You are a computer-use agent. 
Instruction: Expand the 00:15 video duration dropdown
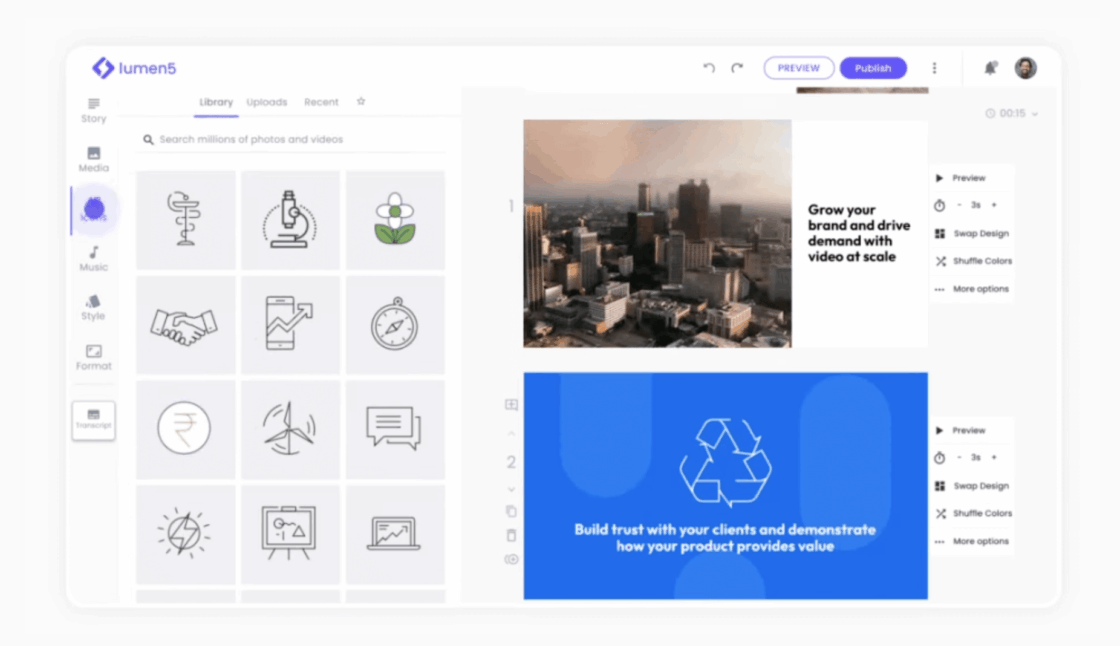point(1012,114)
